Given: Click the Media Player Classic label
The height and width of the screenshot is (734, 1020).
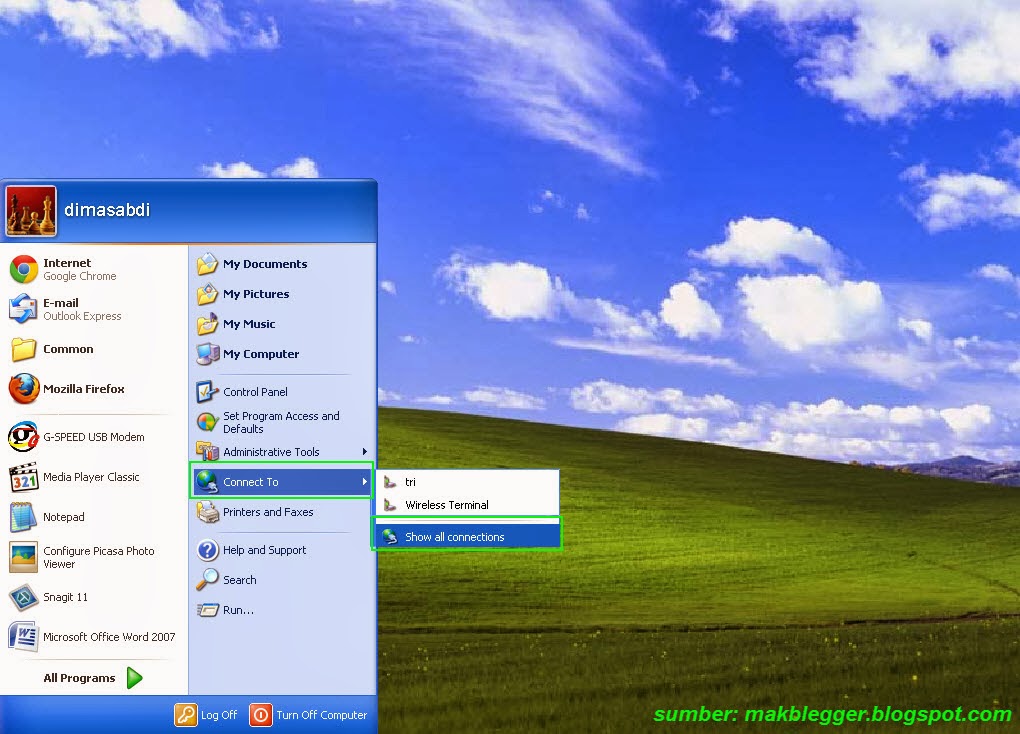Looking at the screenshot, I should 91,478.
